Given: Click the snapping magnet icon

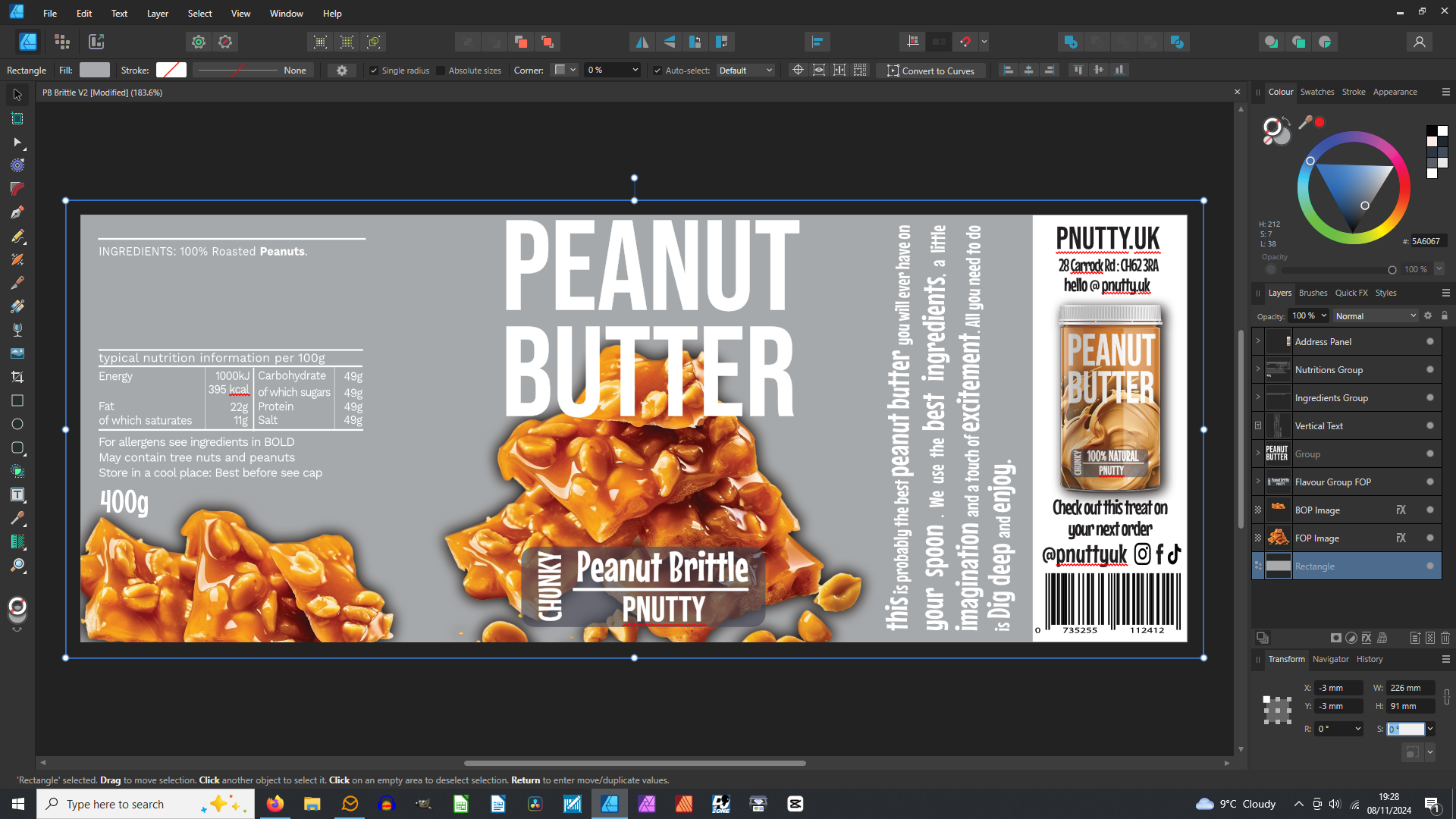Looking at the screenshot, I should pos(965,42).
